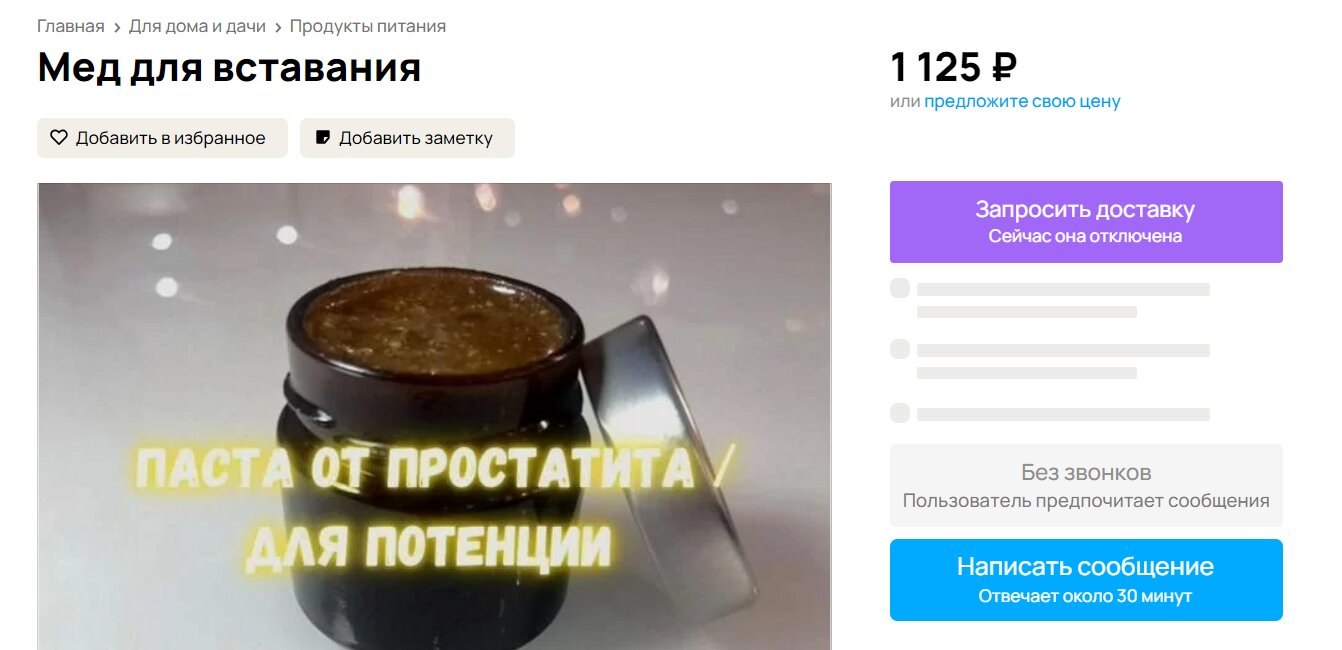Click the Написать сообщение button

click(1086, 580)
